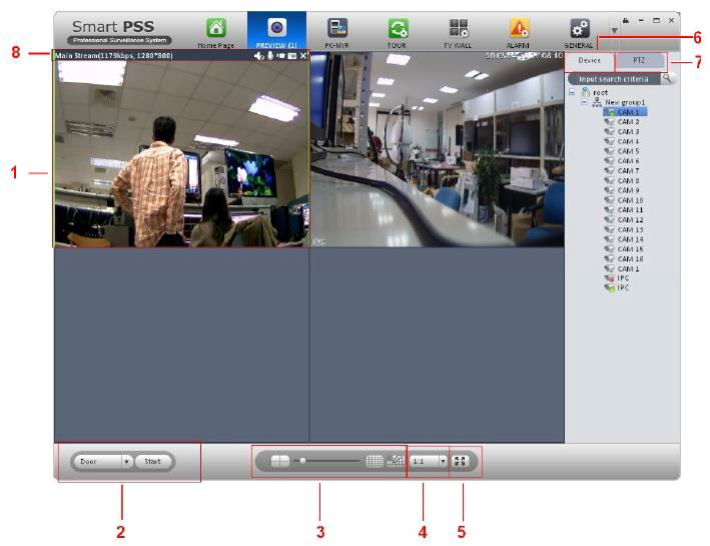
Task: Open the General settings gear icon
Action: pos(579,29)
